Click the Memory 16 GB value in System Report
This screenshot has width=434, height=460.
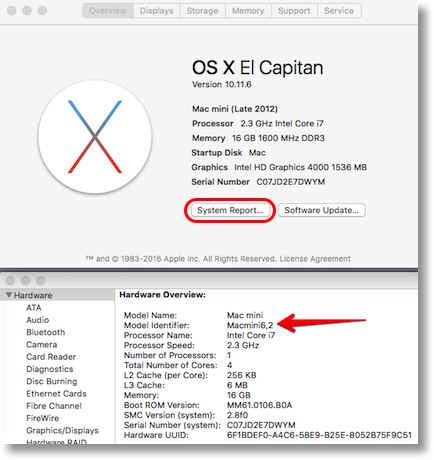(x=239, y=395)
